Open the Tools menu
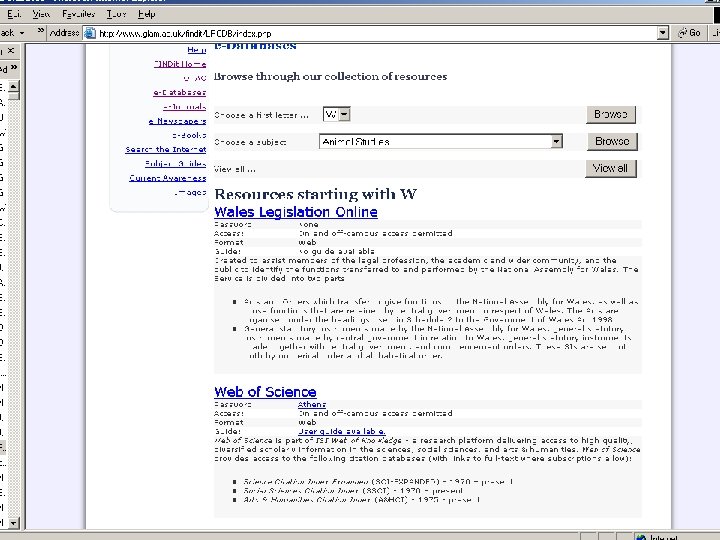The image size is (720, 540). tap(116, 14)
